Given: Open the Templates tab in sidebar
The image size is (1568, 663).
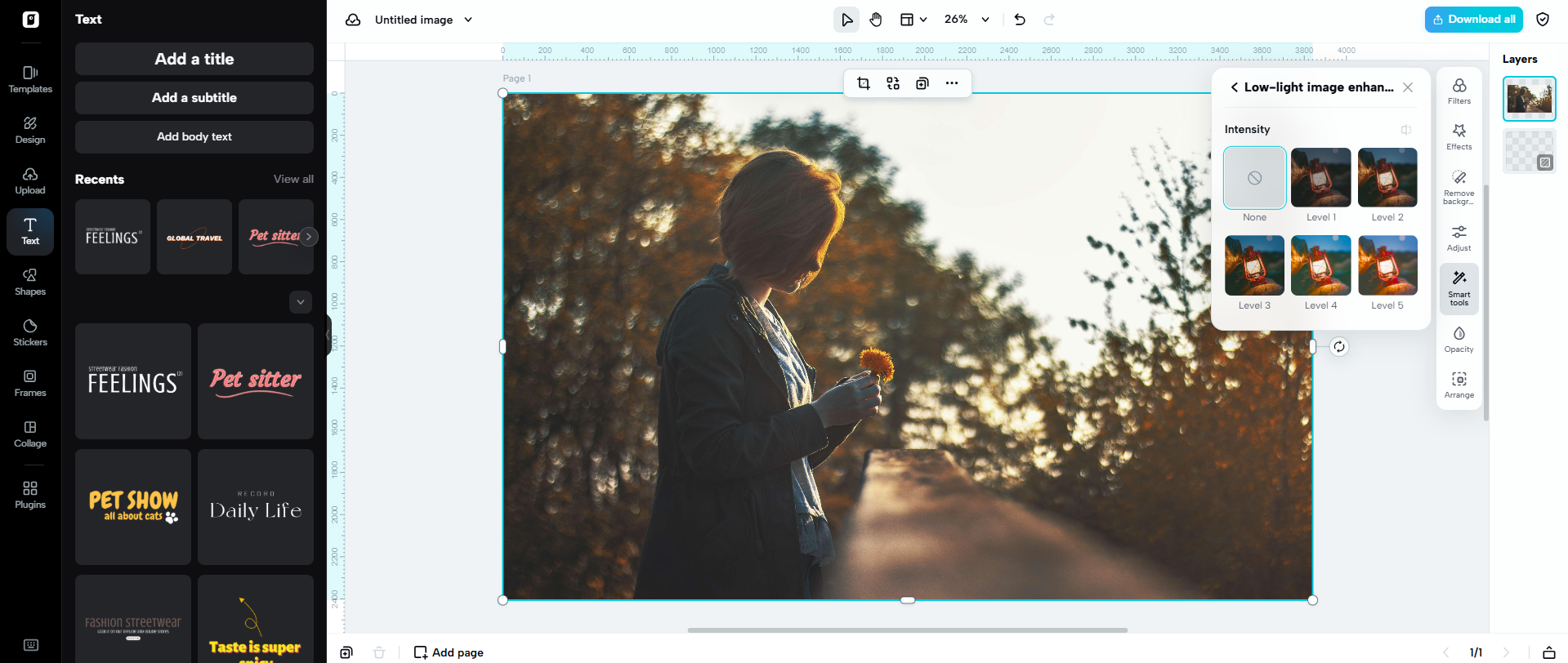Looking at the screenshot, I should point(30,79).
